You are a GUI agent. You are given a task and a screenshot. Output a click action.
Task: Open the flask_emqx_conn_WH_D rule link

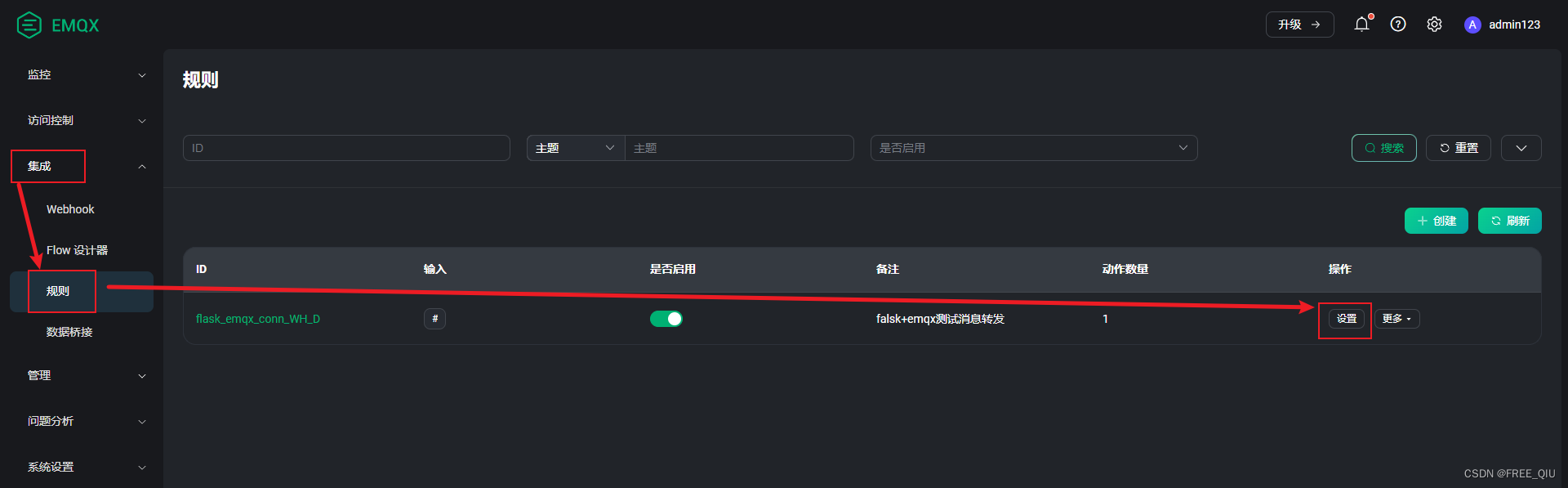point(258,319)
